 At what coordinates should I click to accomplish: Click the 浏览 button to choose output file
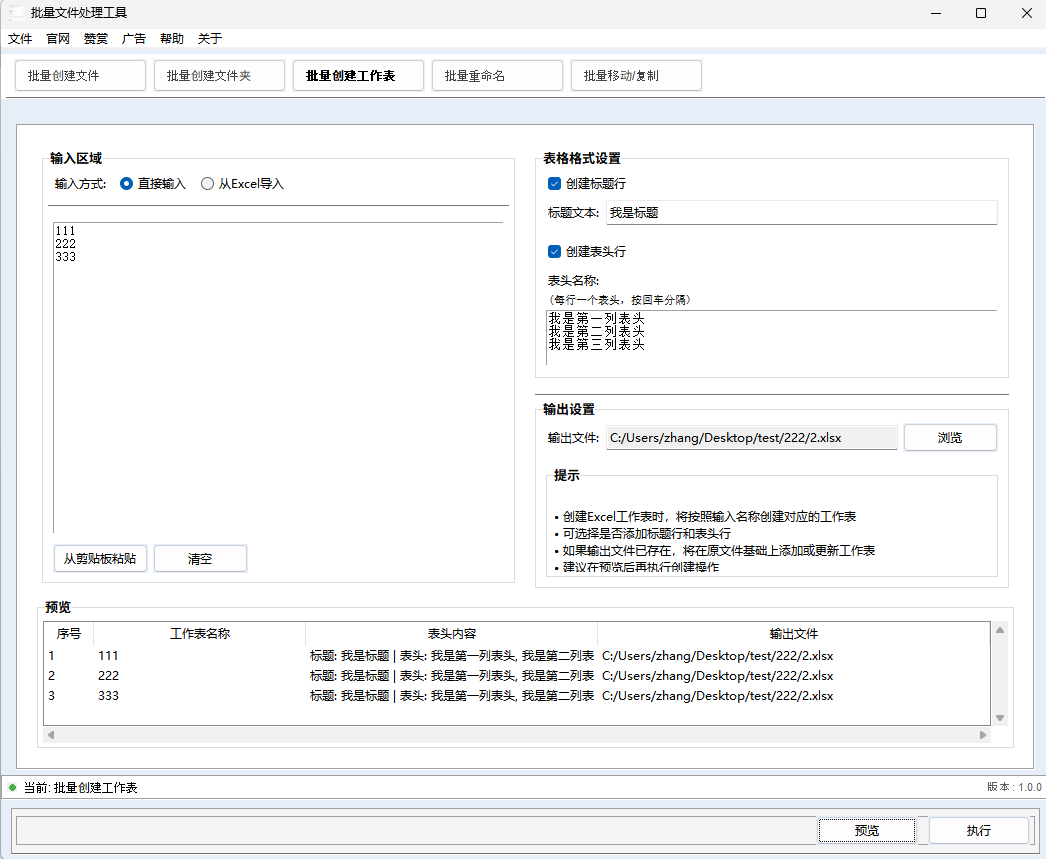tap(950, 437)
